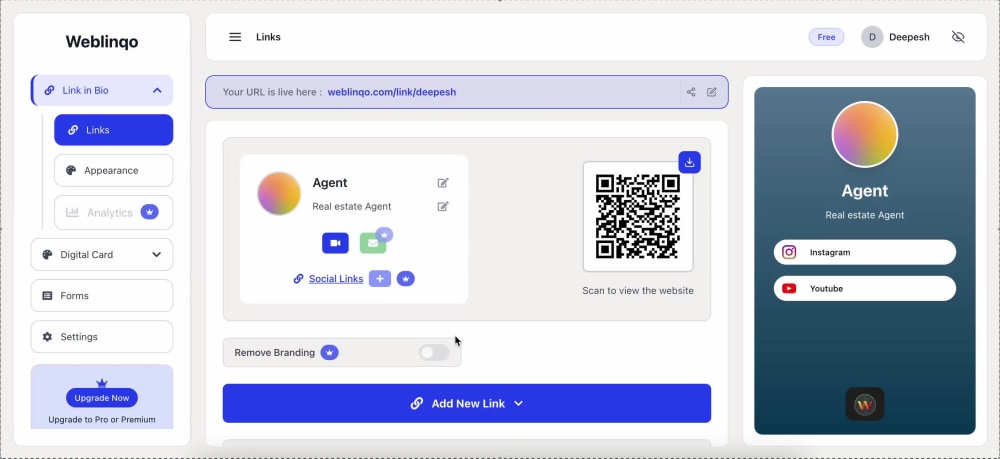This screenshot has height=459, width=1000.
Task: Click the crossed-eye icon in header
Action: click(958, 37)
